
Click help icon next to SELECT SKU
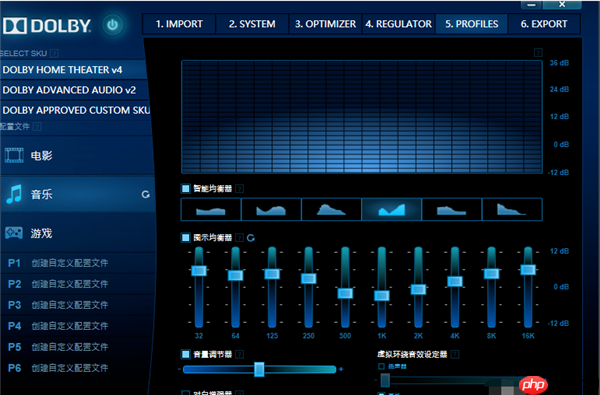coord(54,53)
